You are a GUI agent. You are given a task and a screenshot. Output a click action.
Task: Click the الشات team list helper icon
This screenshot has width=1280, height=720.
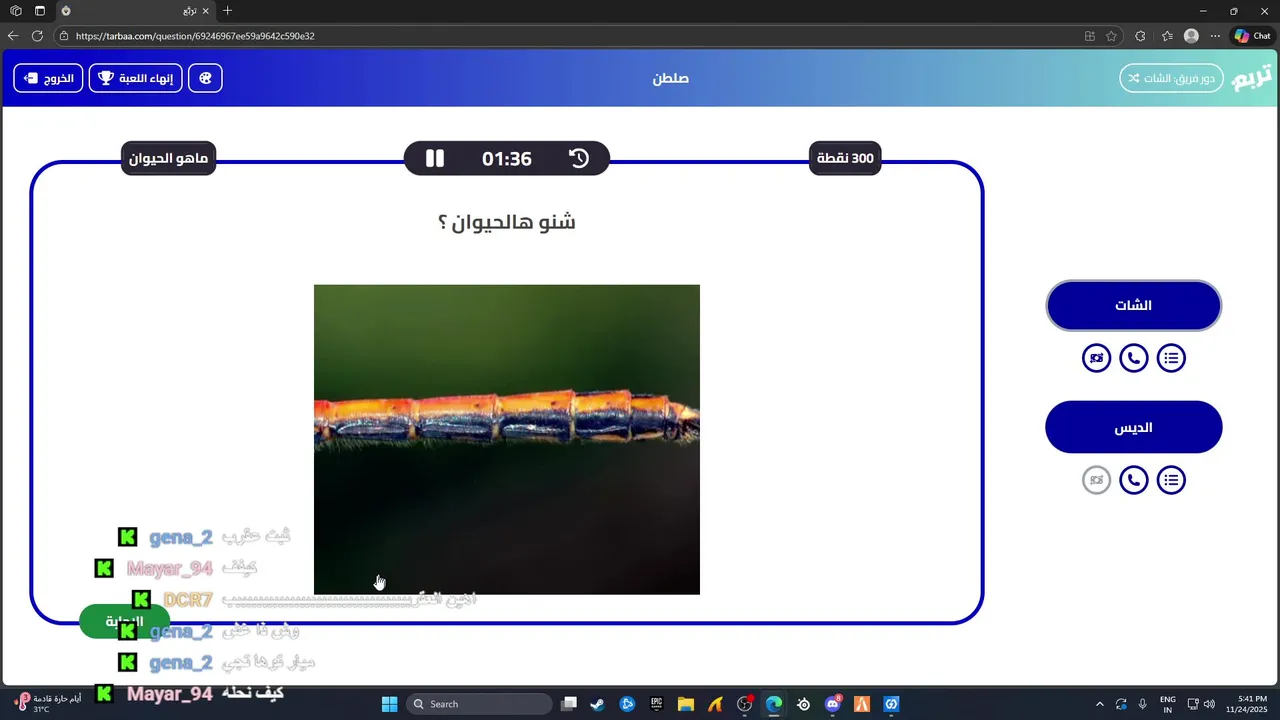click(1171, 358)
